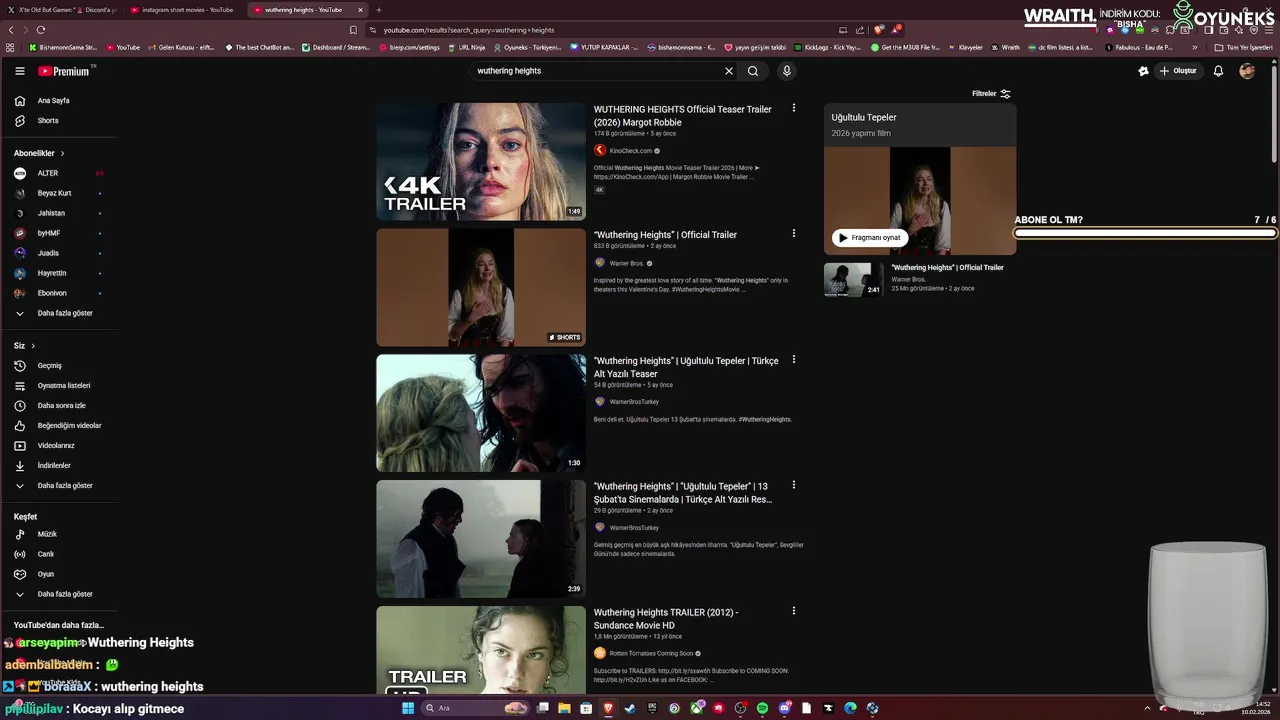The height and width of the screenshot is (720, 1280).
Task: Open the Siz section chevron
Action: click(33, 346)
